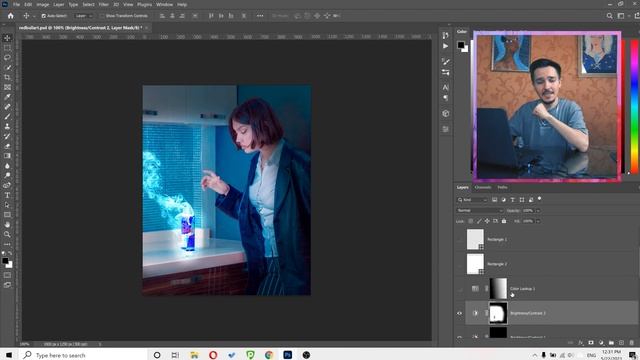This screenshot has width=640, height=360.
Task: Click the Actions play icon in side dock
Action: pyautogui.click(x=445, y=46)
